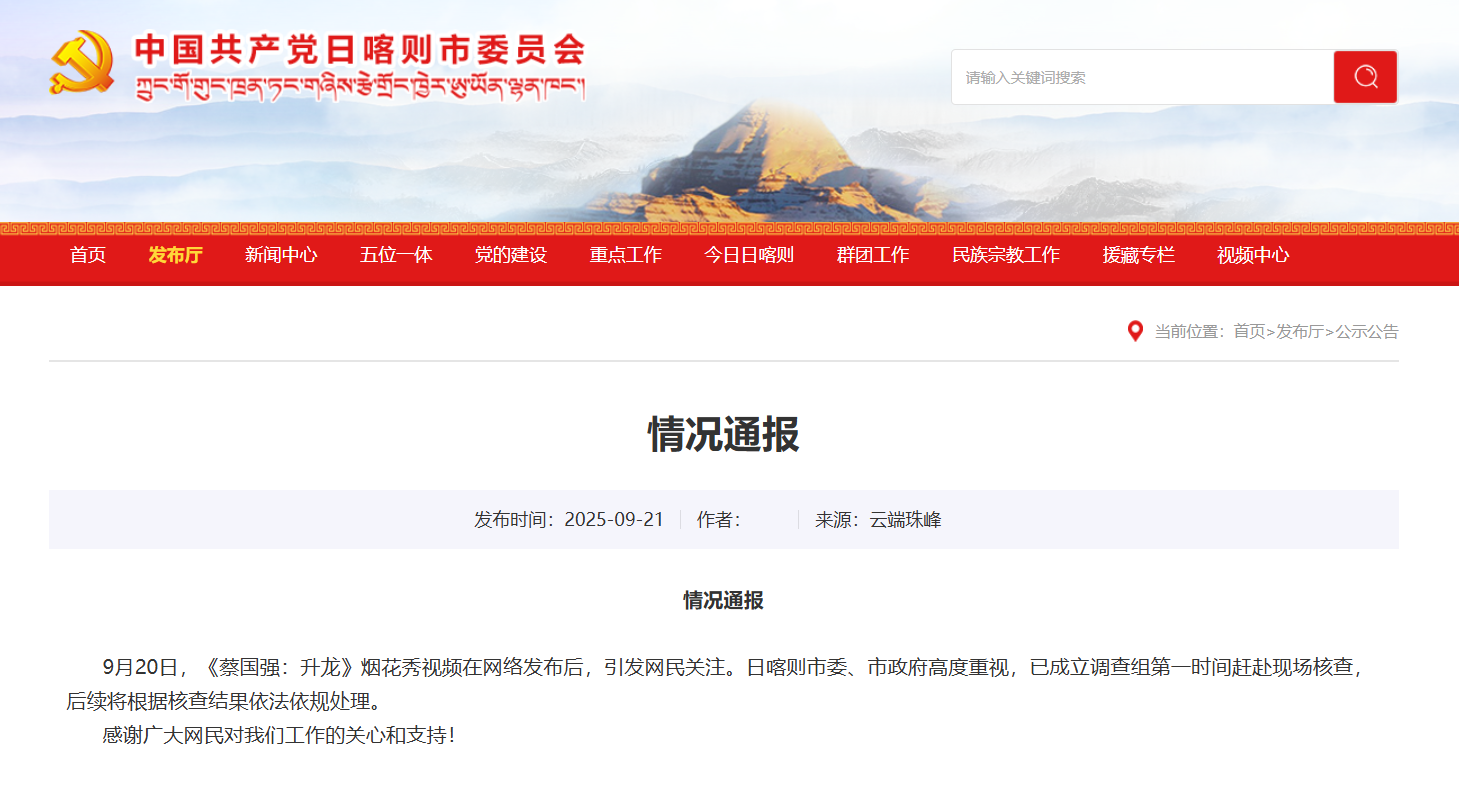This screenshot has width=1459, height=804.
Task: Click the 发布厅 breadcrumb link
Action: click(1300, 332)
